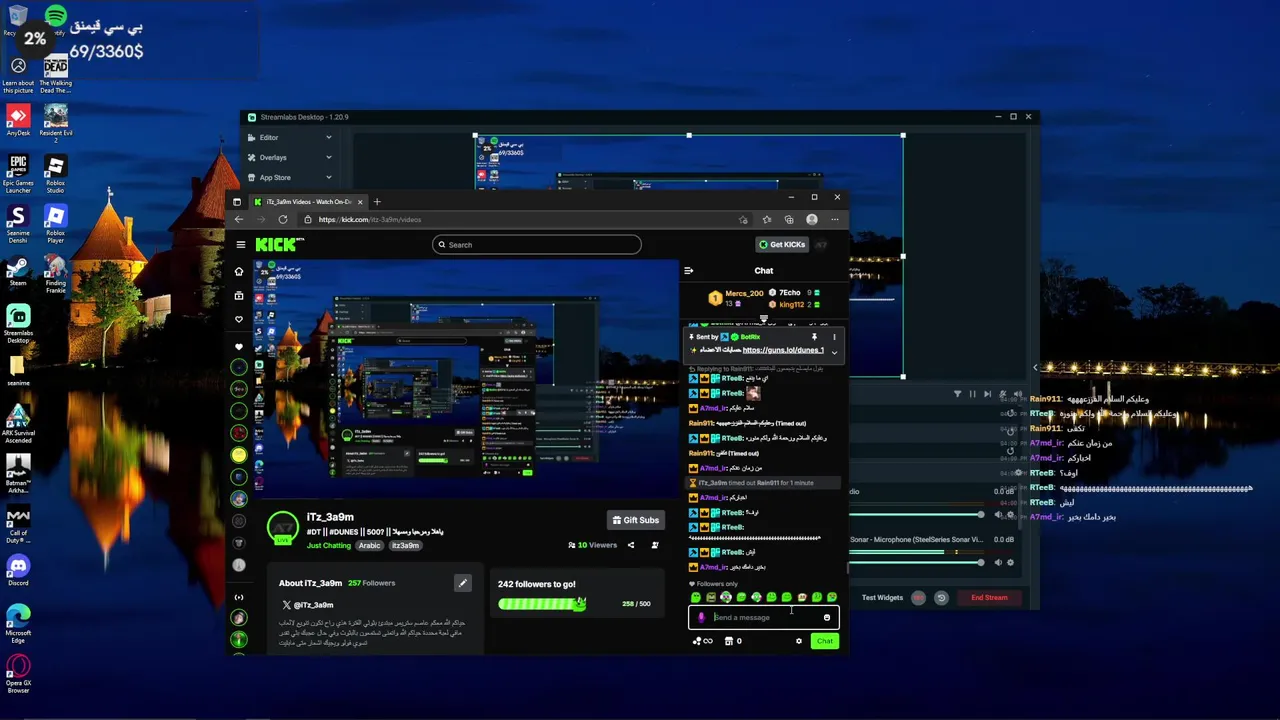Viewport: 1280px width, 720px height.
Task: Send message with green Chat button
Action: (x=824, y=641)
